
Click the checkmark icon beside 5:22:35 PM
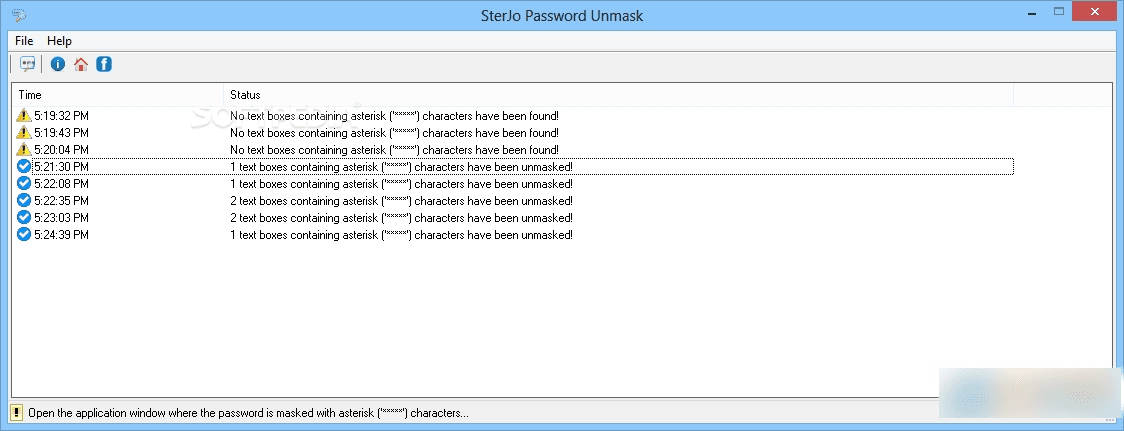coord(24,200)
